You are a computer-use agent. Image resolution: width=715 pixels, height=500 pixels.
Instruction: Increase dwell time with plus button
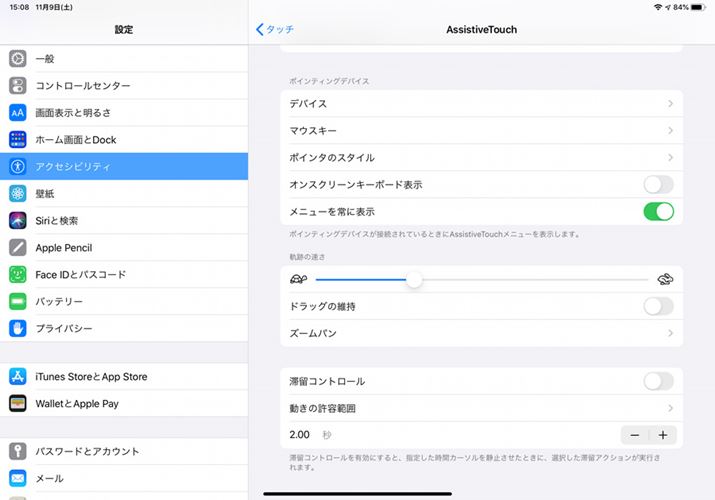(663, 435)
